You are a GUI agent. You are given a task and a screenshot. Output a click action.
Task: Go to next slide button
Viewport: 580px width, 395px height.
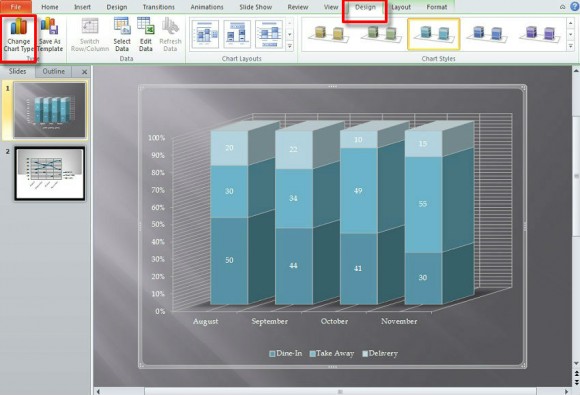click(x=576, y=382)
